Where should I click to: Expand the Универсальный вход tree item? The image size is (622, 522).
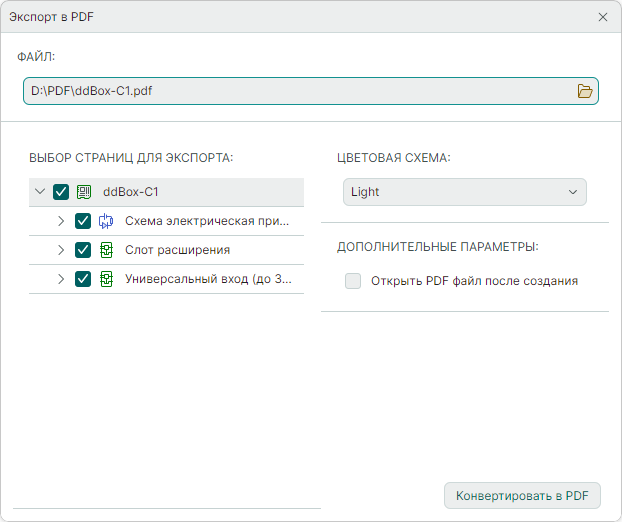pos(61,279)
